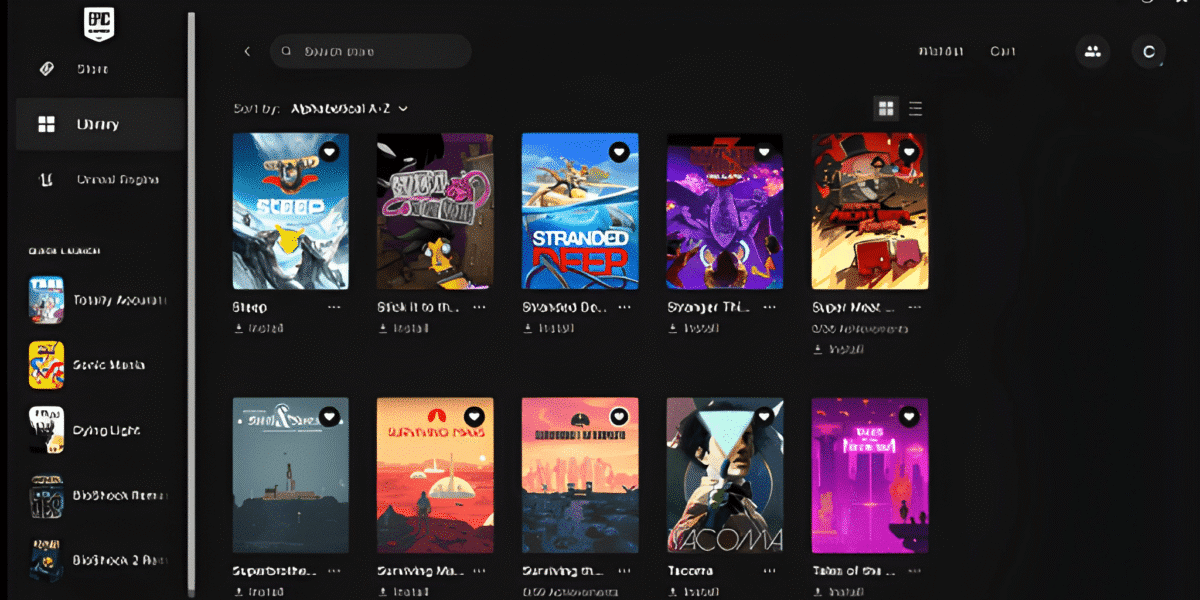Viewport: 1200px width, 600px height.
Task: Click the search store input field
Action: coord(370,51)
